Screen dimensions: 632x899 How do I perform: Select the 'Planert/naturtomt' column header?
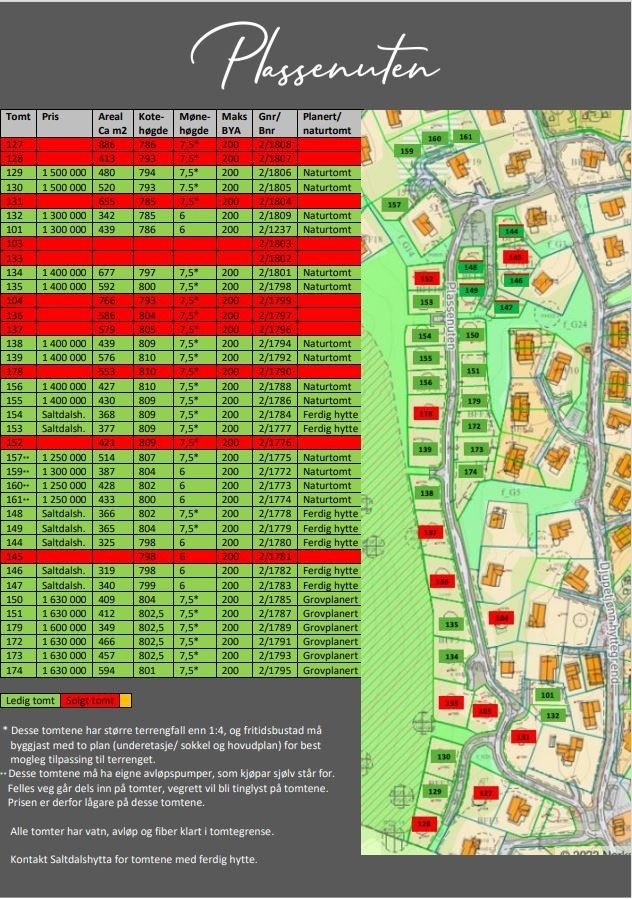coord(329,123)
